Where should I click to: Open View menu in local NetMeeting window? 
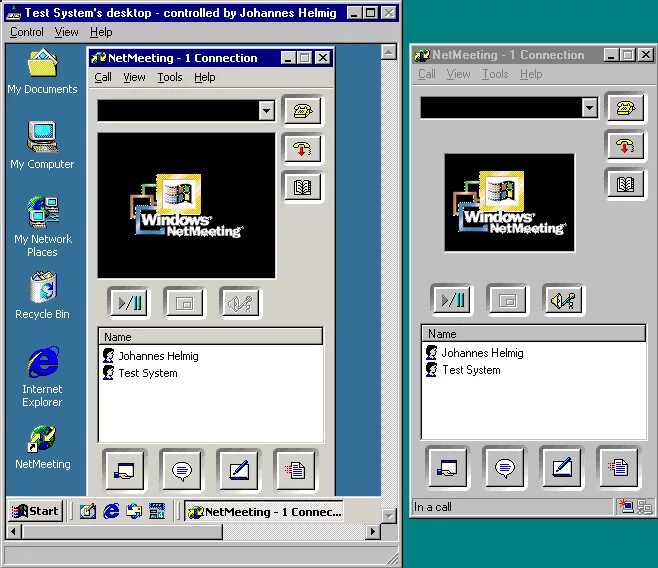click(458, 74)
